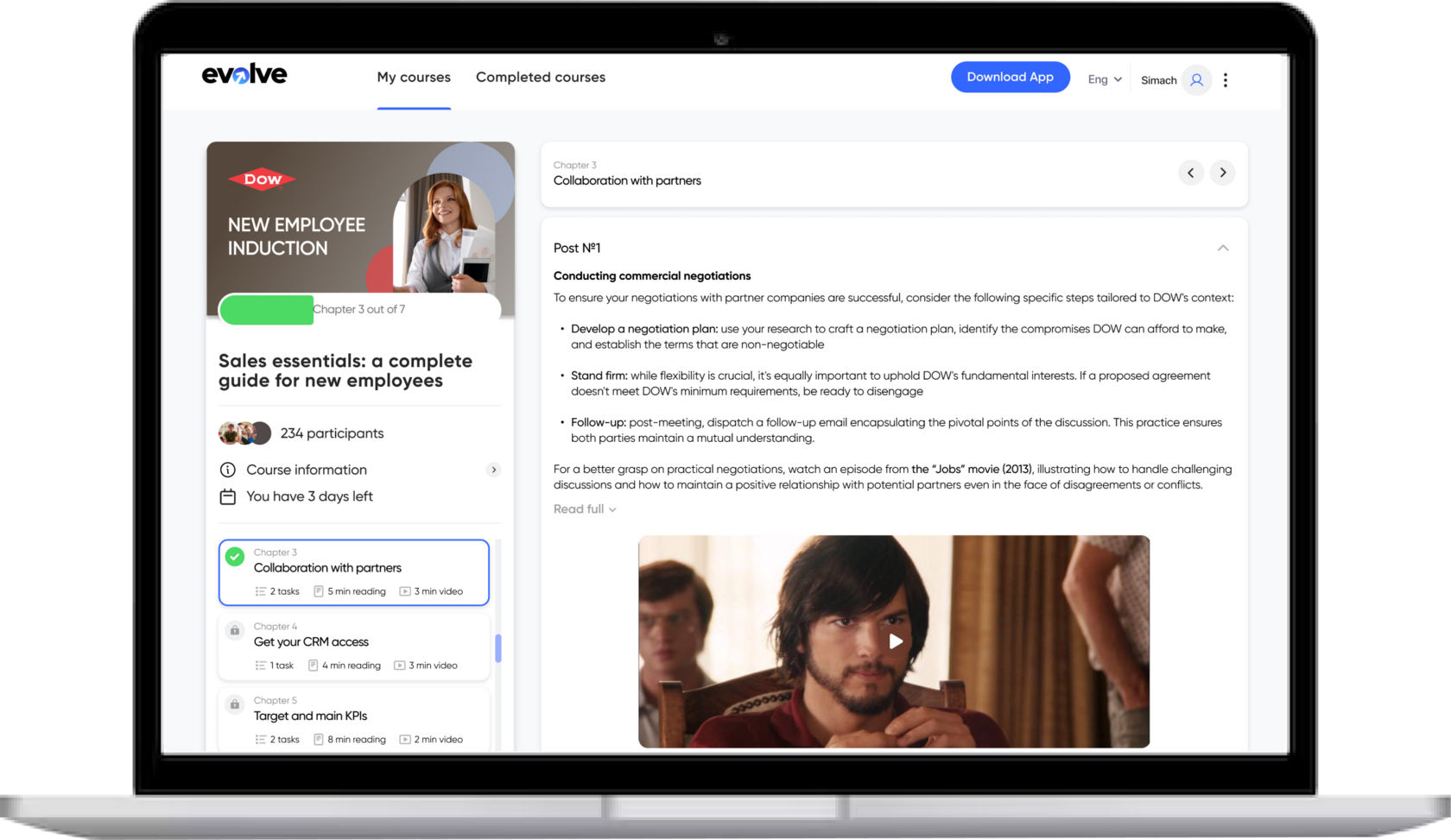Open the evolve home logo
Screen dimensions: 1451x840
click(244, 74)
